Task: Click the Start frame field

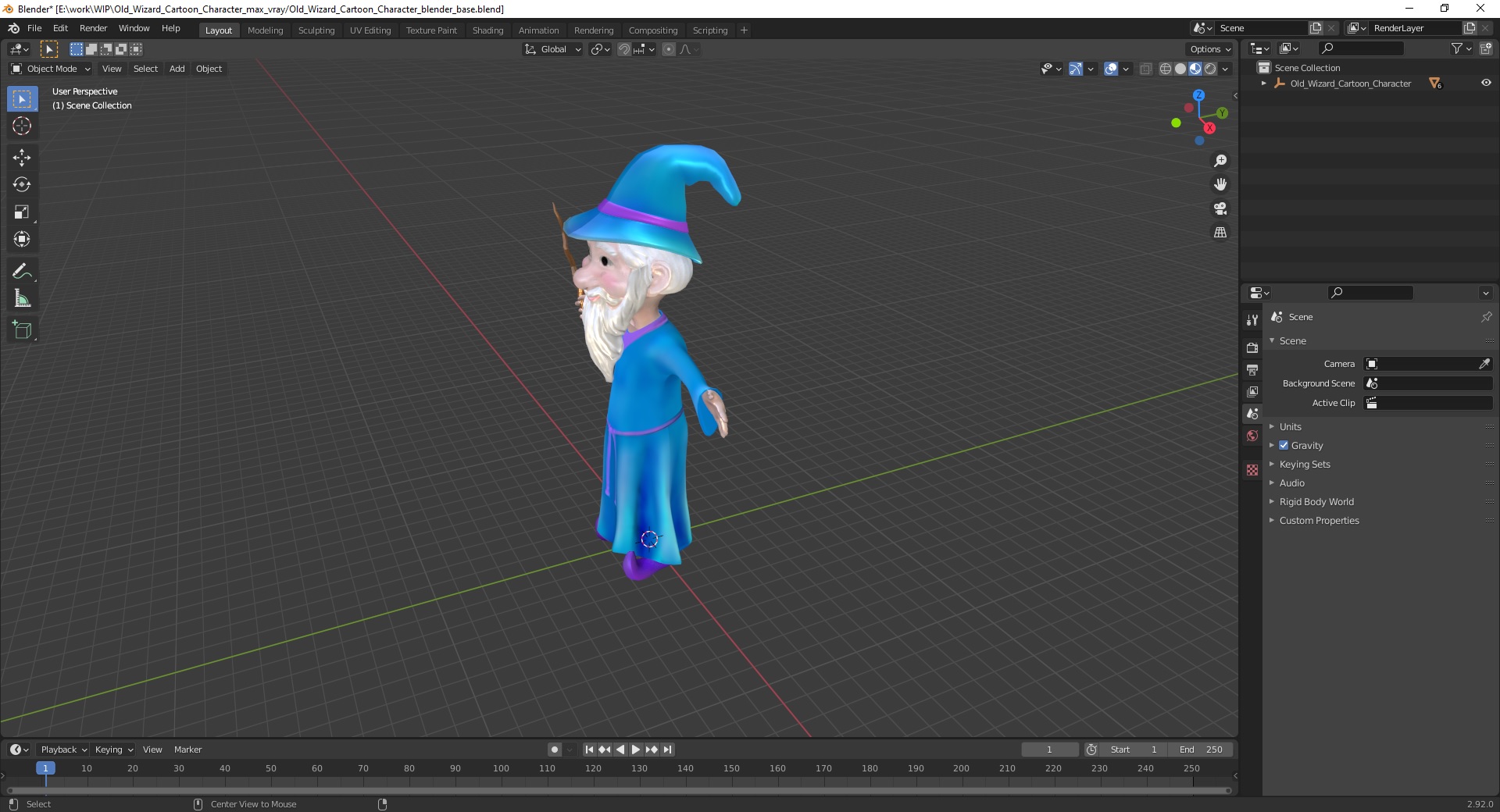Action: pos(1134,750)
